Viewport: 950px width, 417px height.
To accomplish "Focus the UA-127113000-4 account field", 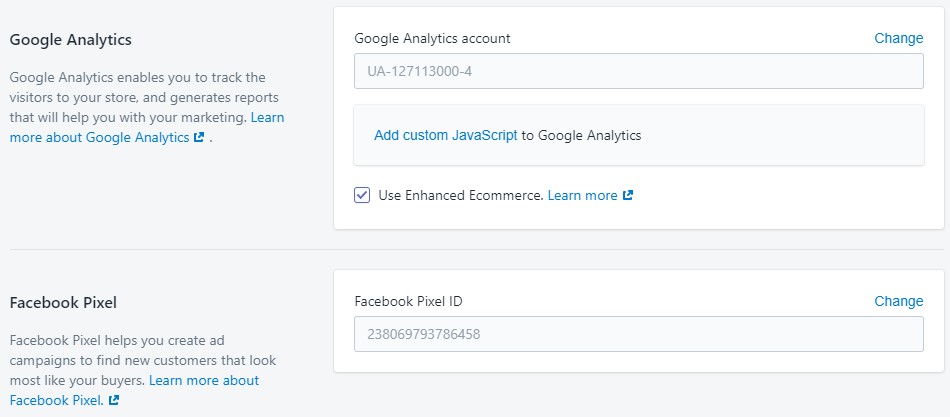I will pyautogui.click(x=639, y=71).
